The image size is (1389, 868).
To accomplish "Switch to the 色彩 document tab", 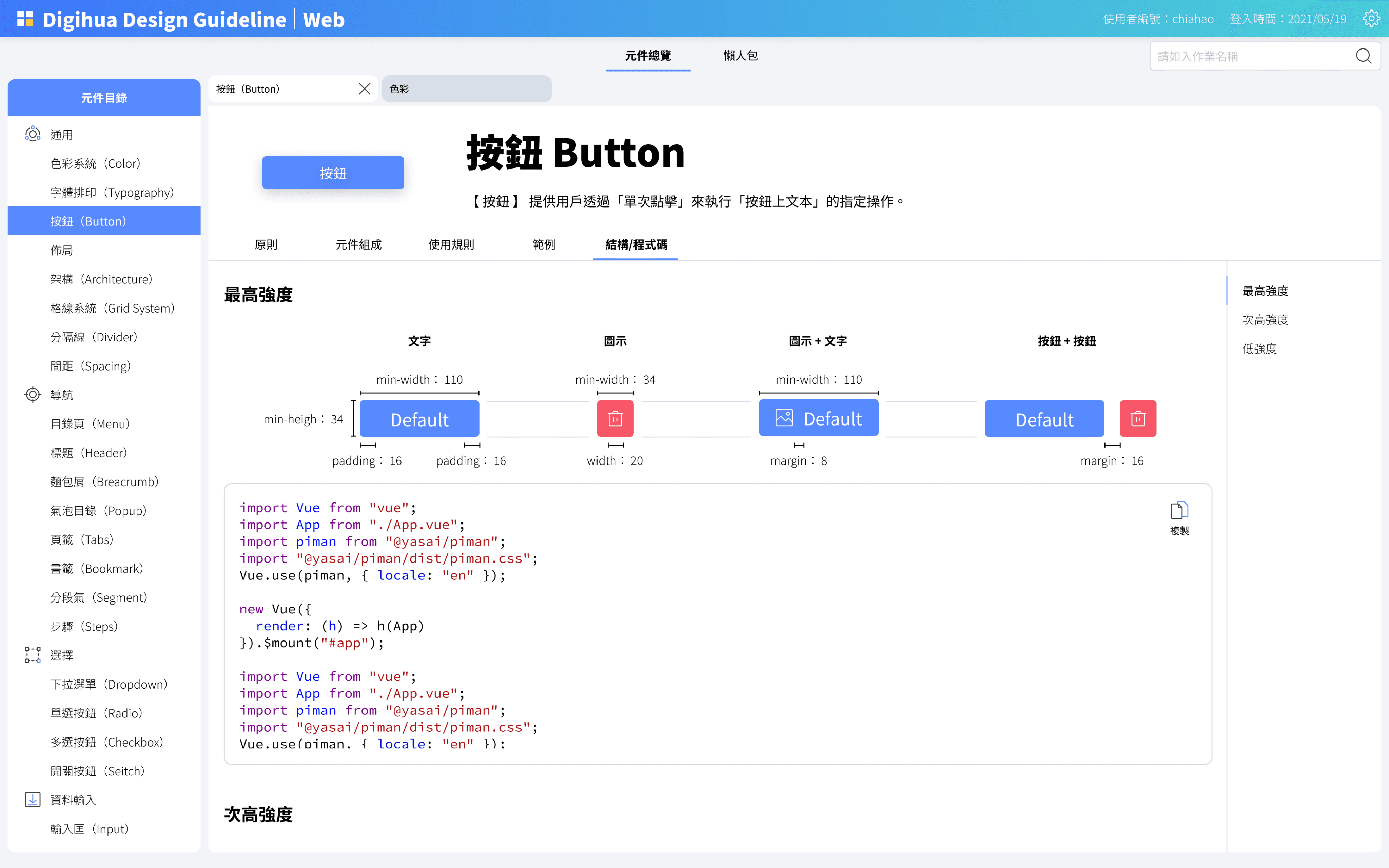I will (466, 89).
